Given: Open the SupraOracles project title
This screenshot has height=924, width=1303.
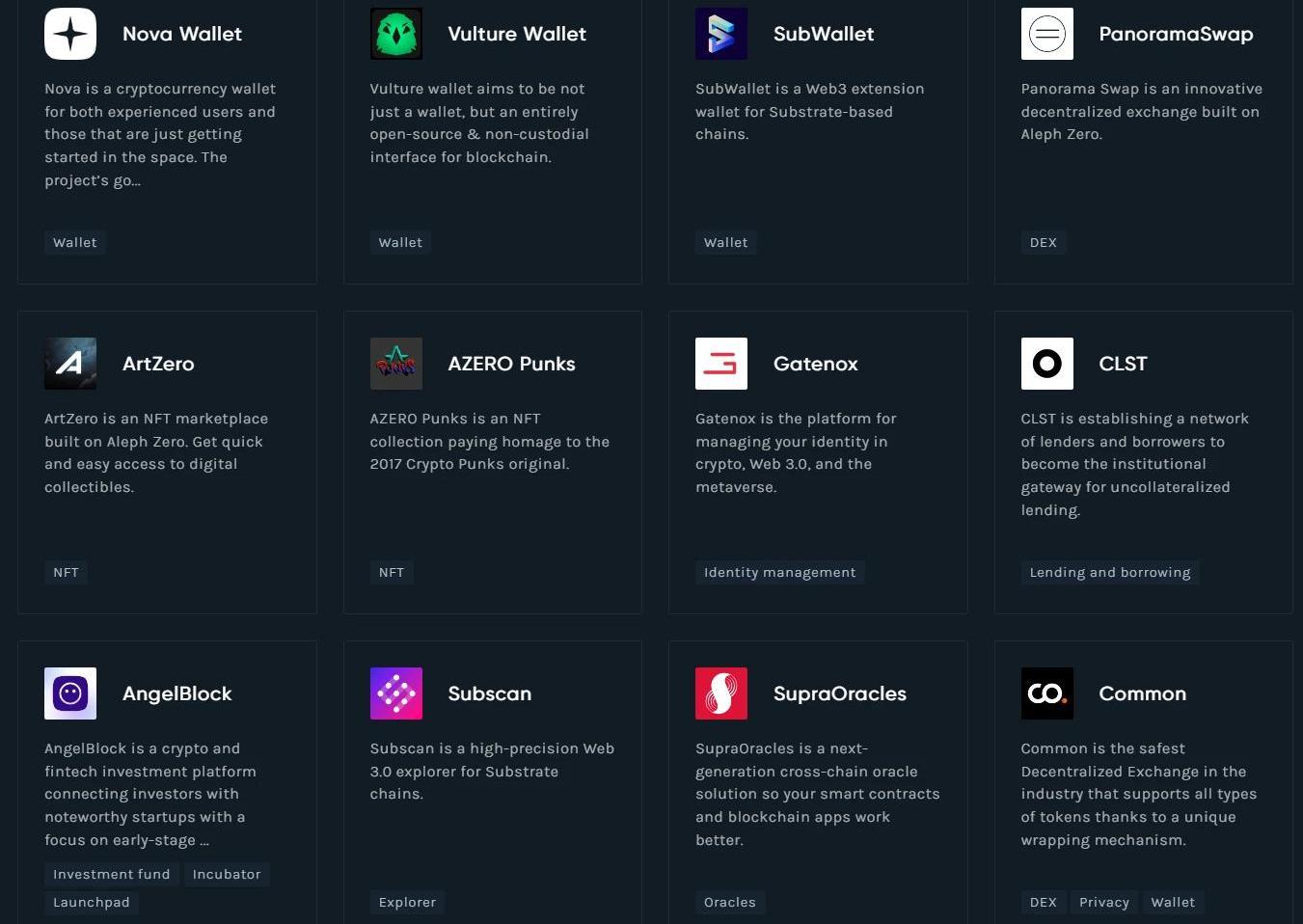Looking at the screenshot, I should coord(840,693).
